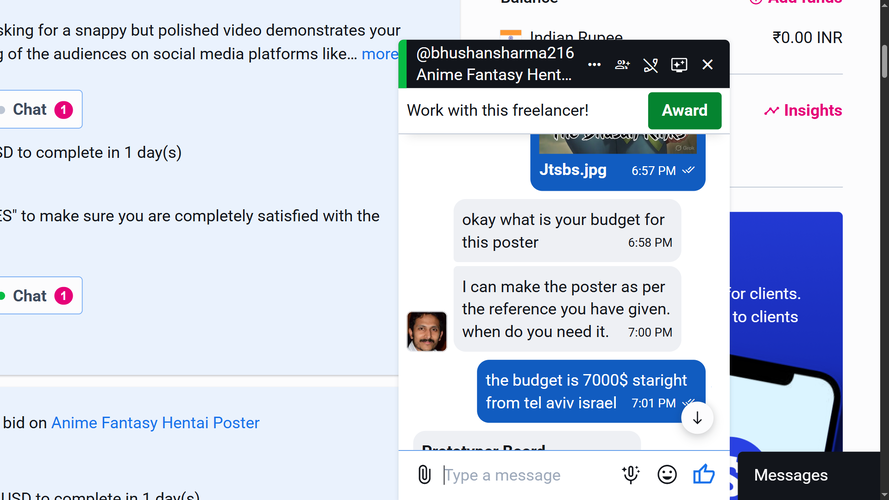Expand description with the more link
The image size is (889, 500).
(x=380, y=54)
